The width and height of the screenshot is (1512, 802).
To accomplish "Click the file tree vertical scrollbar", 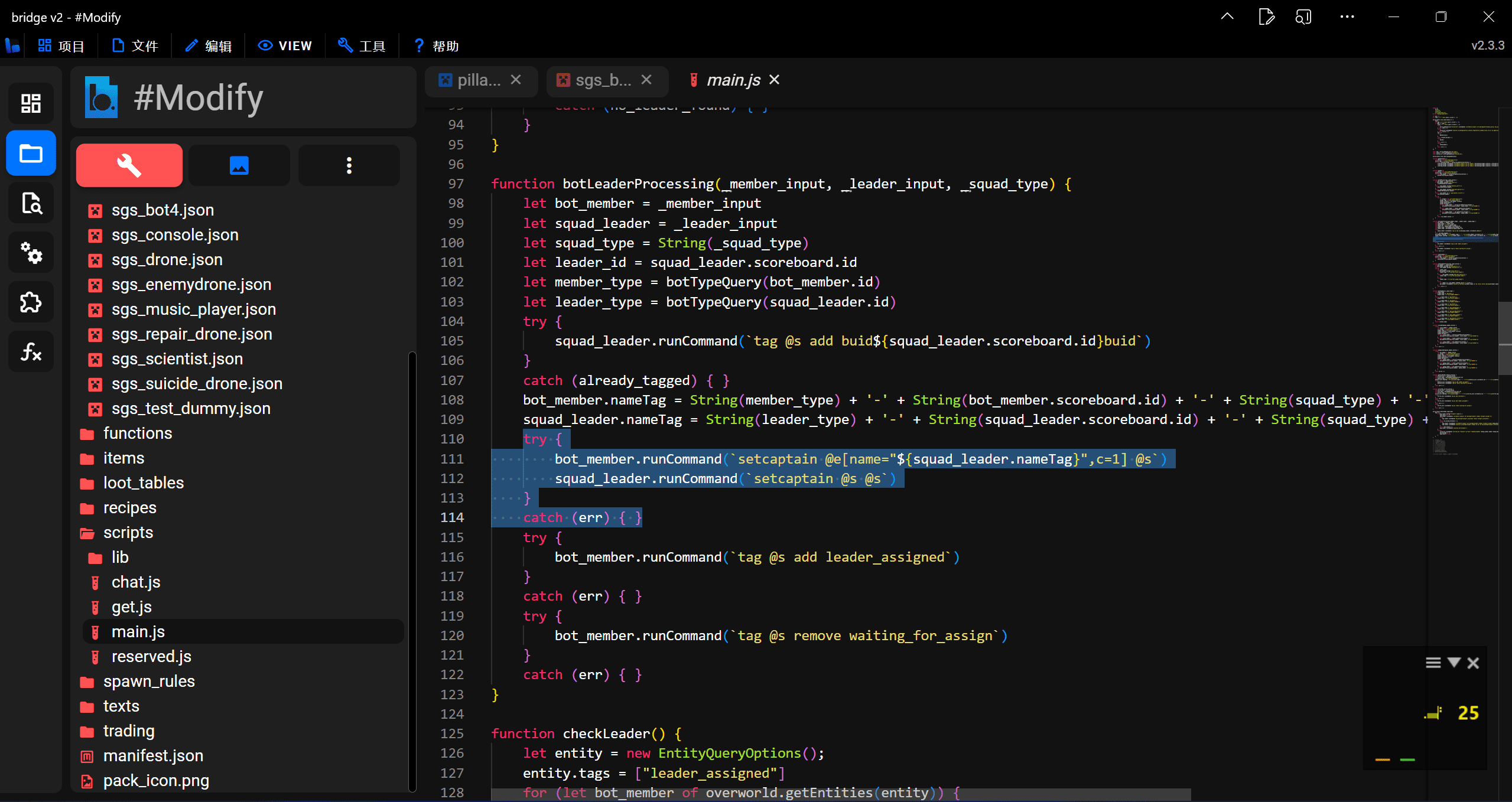I will 412,570.
